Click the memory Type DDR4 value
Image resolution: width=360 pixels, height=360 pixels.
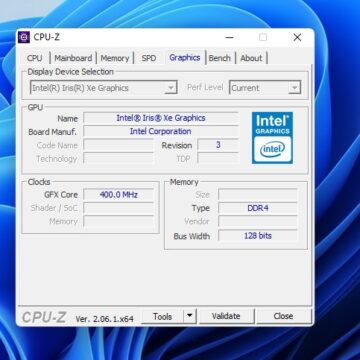tap(258, 208)
